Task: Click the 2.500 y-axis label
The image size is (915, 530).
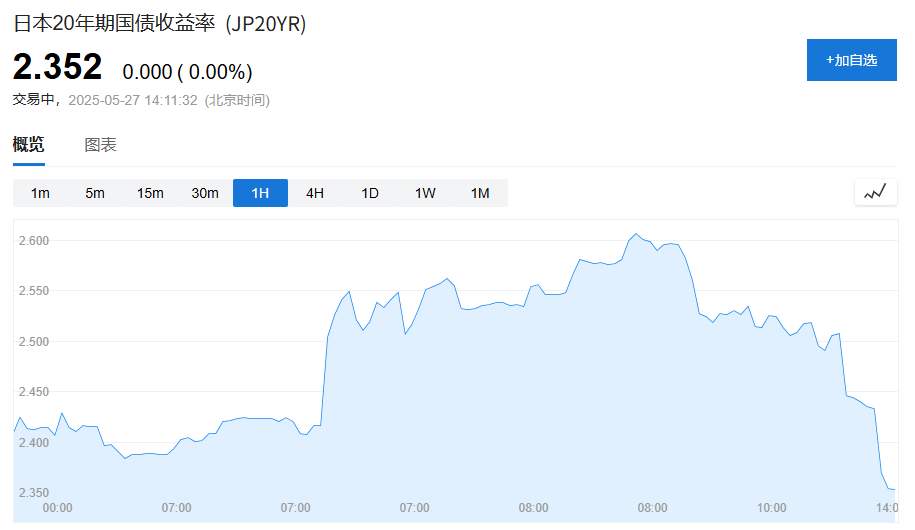Action: (x=34, y=341)
